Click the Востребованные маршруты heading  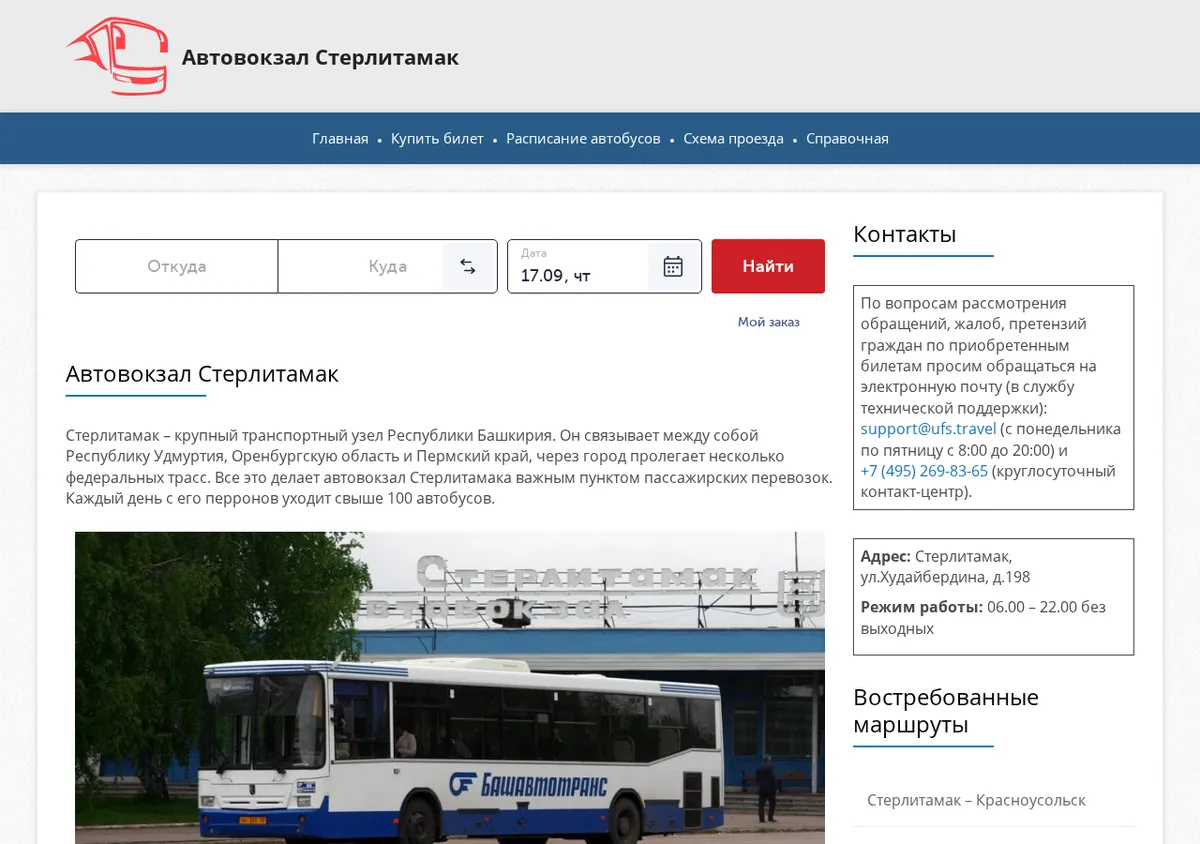tap(945, 711)
